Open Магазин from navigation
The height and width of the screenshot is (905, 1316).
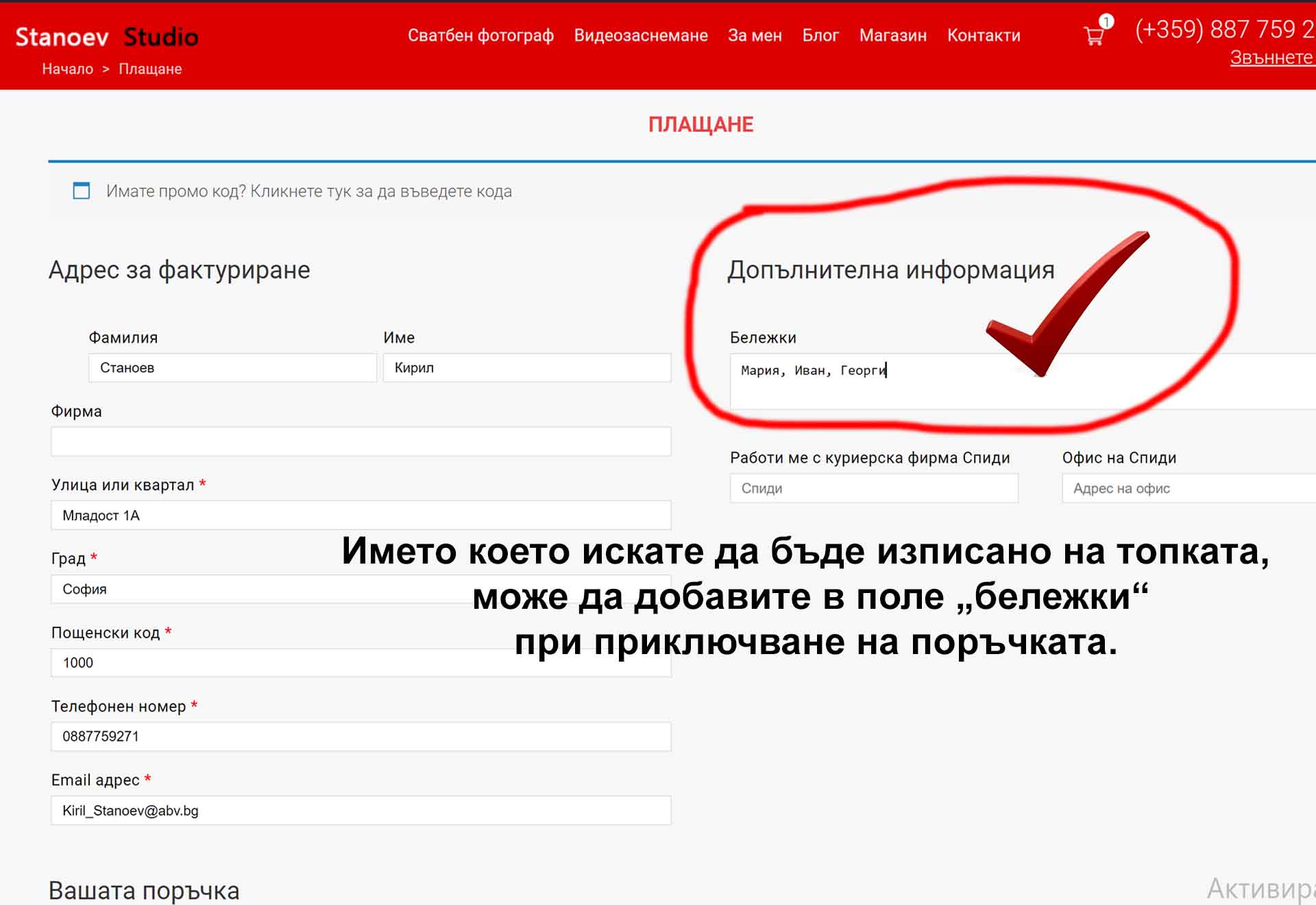click(x=892, y=35)
